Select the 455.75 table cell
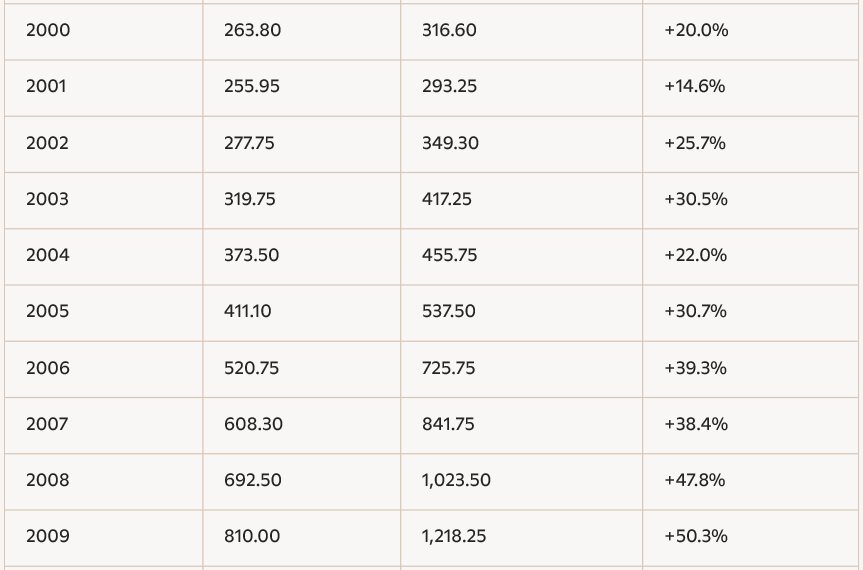863x570 pixels. point(449,255)
